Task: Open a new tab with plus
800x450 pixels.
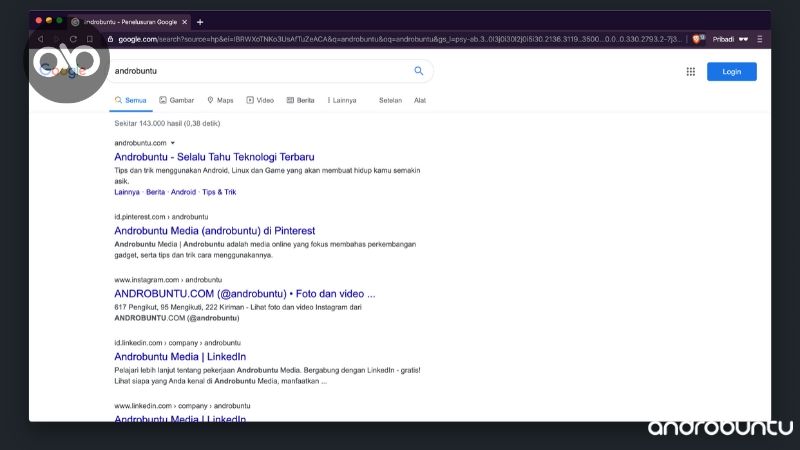Action: [200, 22]
